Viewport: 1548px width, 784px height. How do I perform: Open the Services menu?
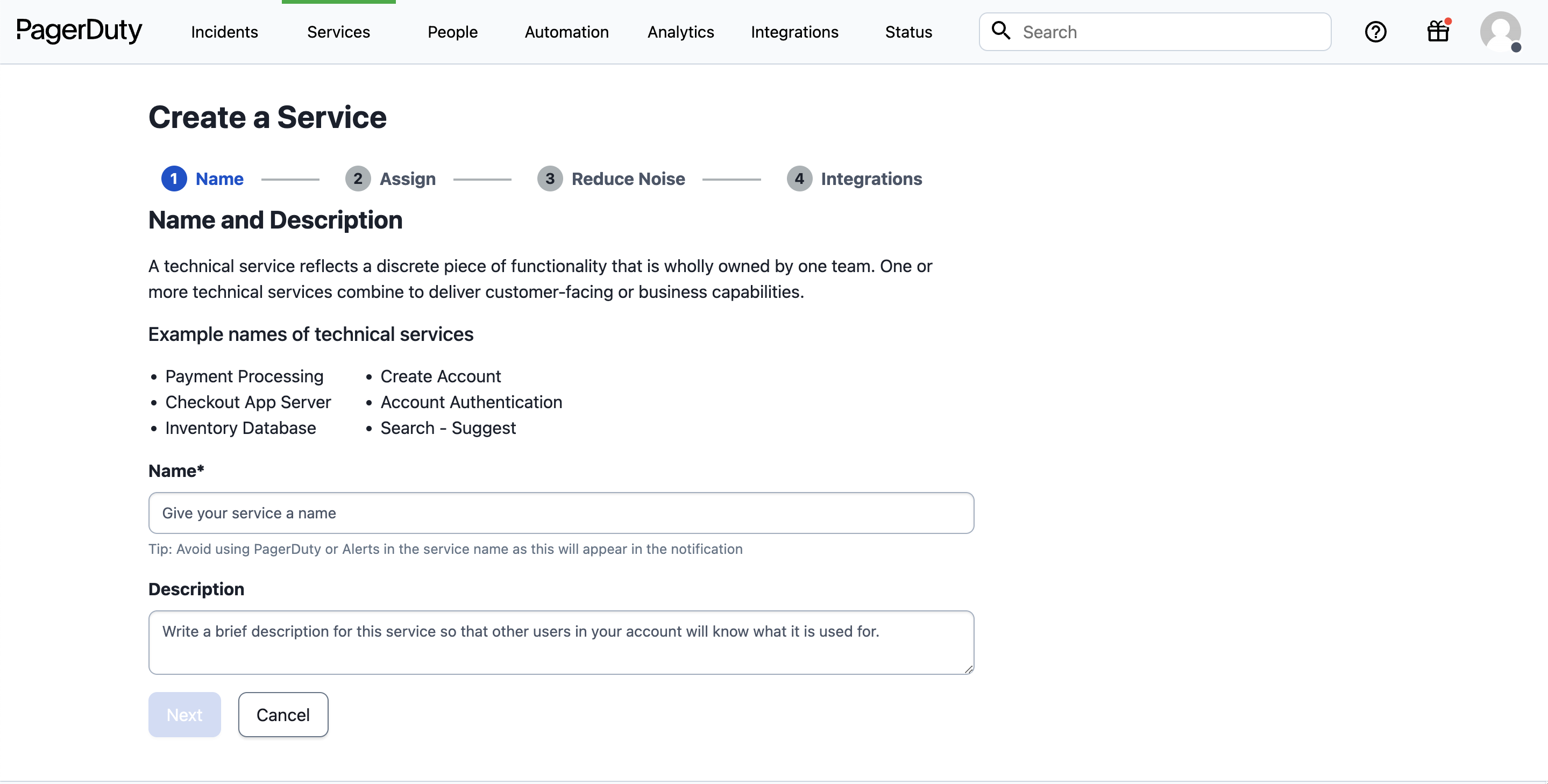pyautogui.click(x=338, y=32)
